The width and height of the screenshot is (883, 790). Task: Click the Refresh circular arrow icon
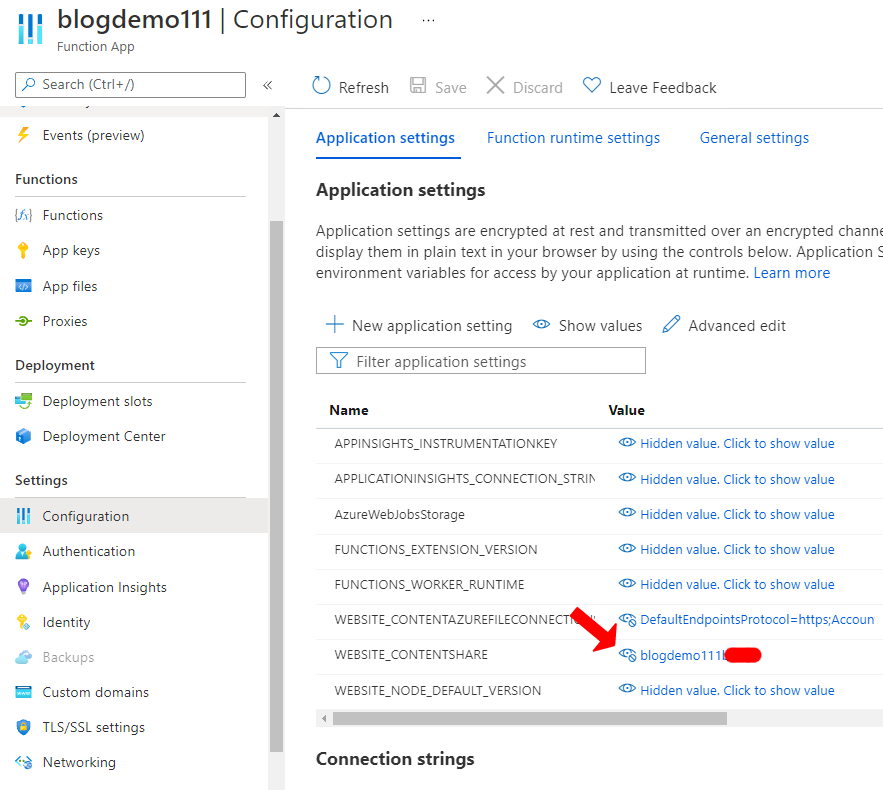tap(321, 86)
